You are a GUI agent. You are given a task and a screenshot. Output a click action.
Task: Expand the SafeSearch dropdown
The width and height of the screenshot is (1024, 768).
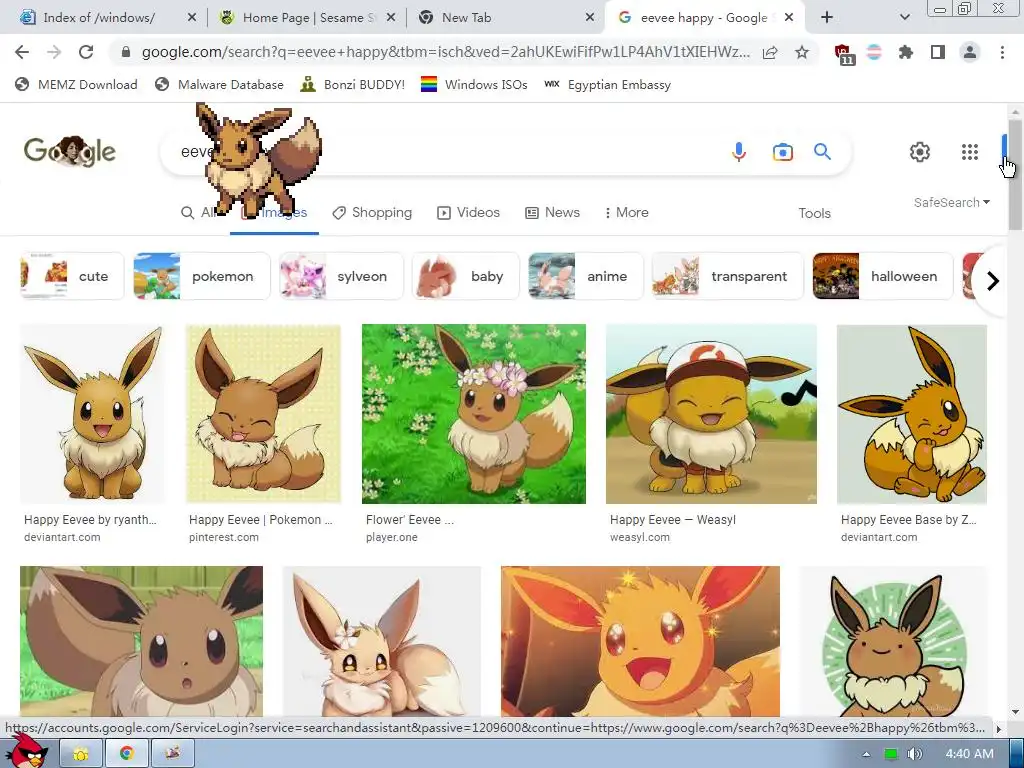[x=952, y=202]
